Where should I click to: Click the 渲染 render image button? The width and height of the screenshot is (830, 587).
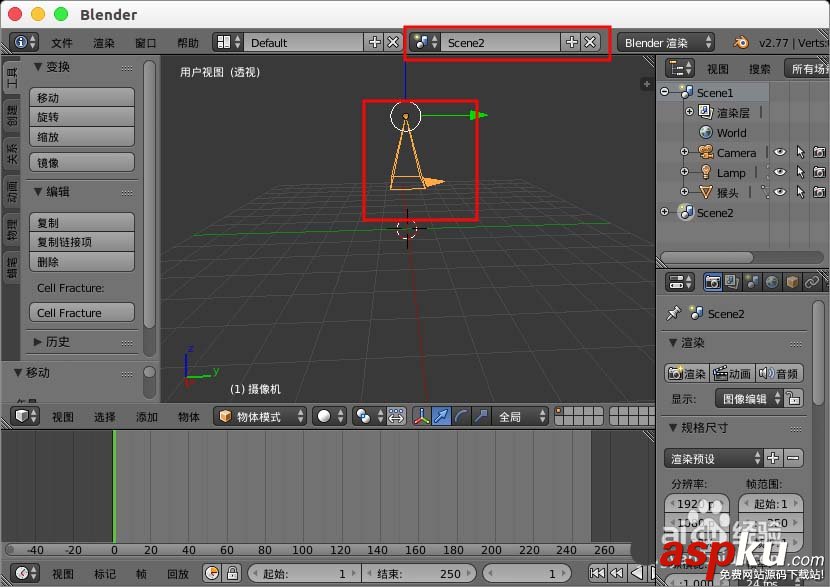point(687,373)
